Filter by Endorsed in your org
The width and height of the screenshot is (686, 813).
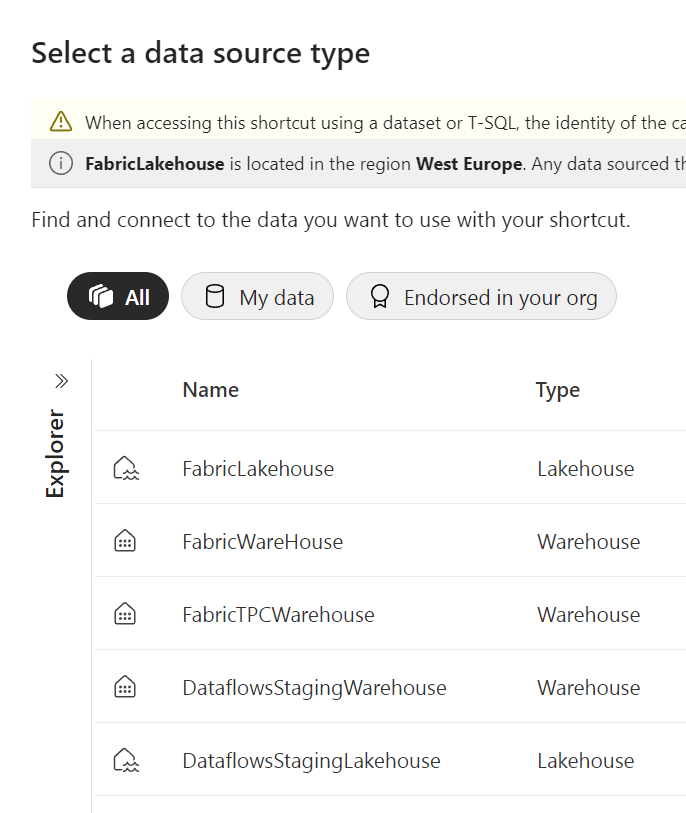[x=481, y=297]
